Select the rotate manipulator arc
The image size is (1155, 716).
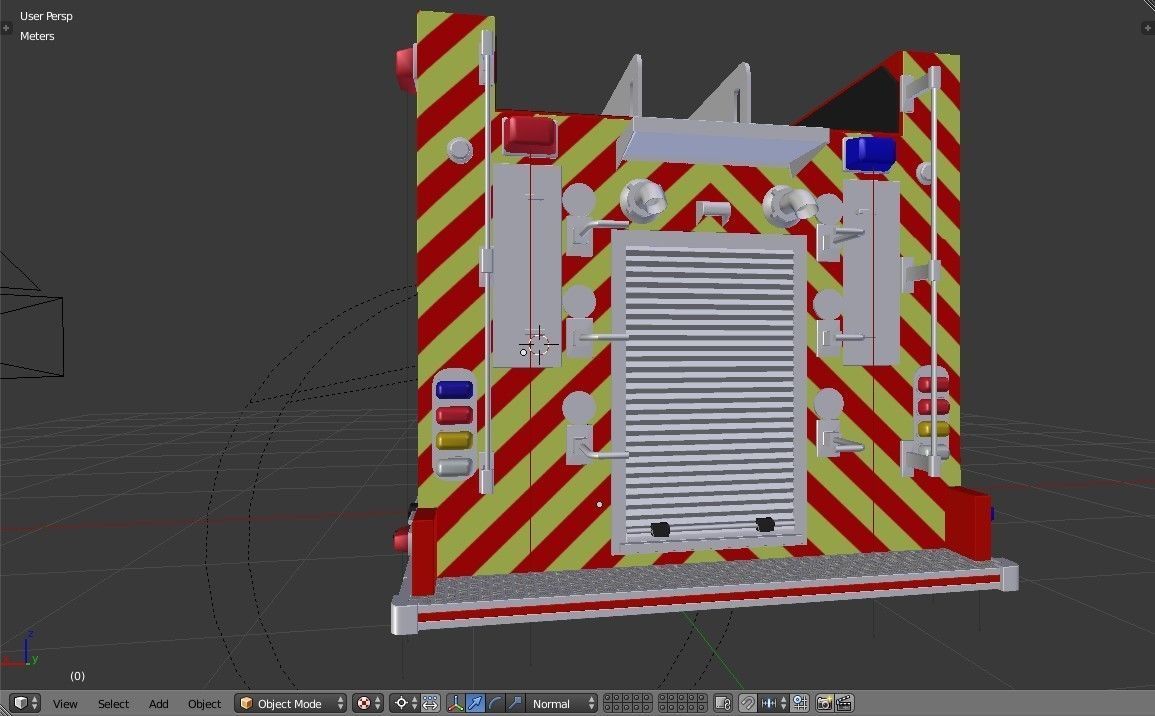click(x=495, y=703)
